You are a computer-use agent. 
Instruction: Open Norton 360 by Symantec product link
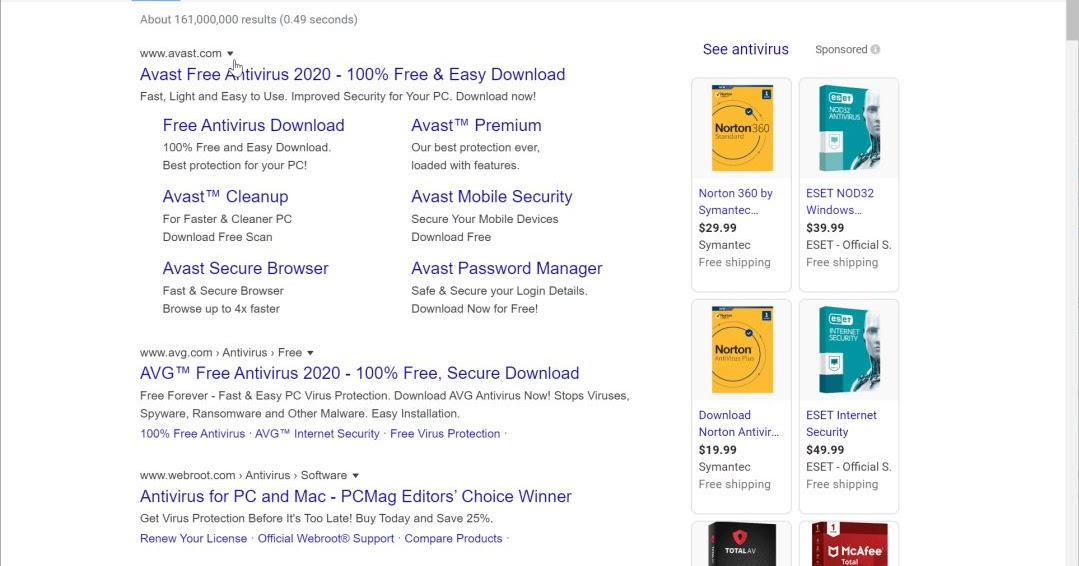[x=735, y=202]
